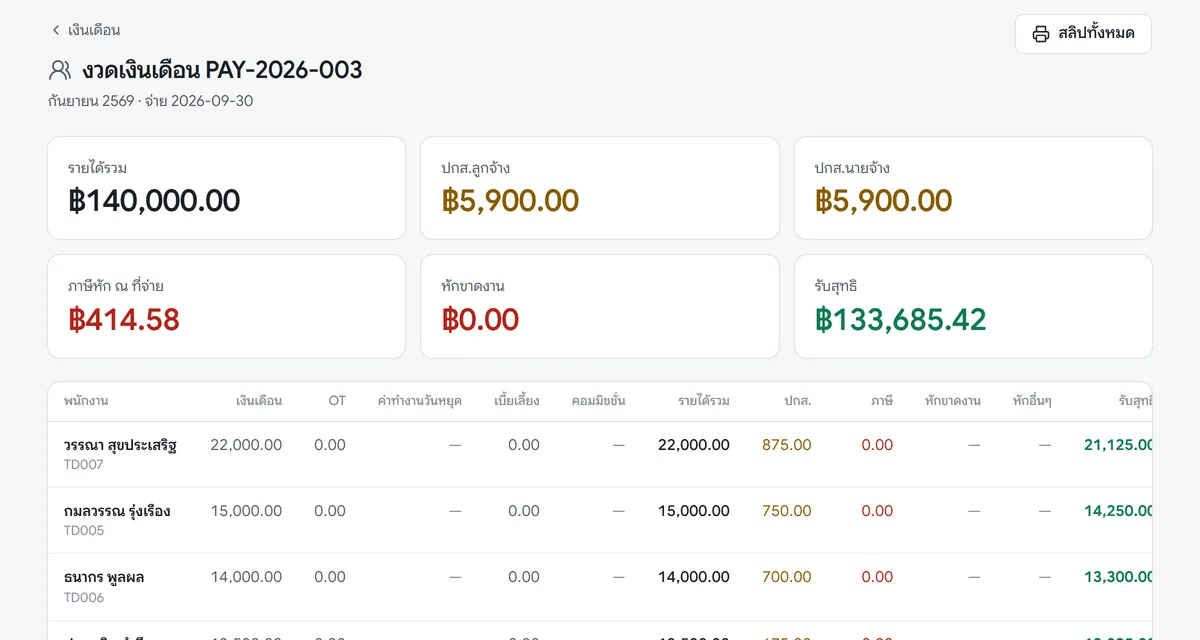The image size is (1200, 640).
Task: Click the ปกส.นายจ้าง card label
Action: point(852,168)
